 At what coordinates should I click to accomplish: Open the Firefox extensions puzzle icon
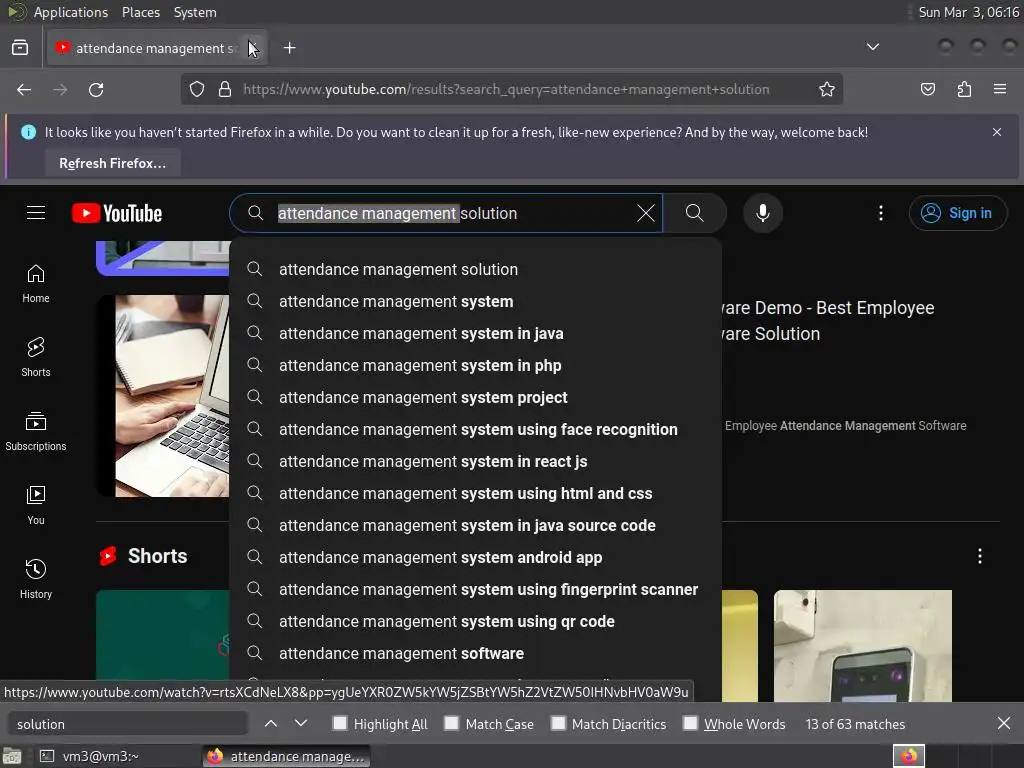[964, 89]
